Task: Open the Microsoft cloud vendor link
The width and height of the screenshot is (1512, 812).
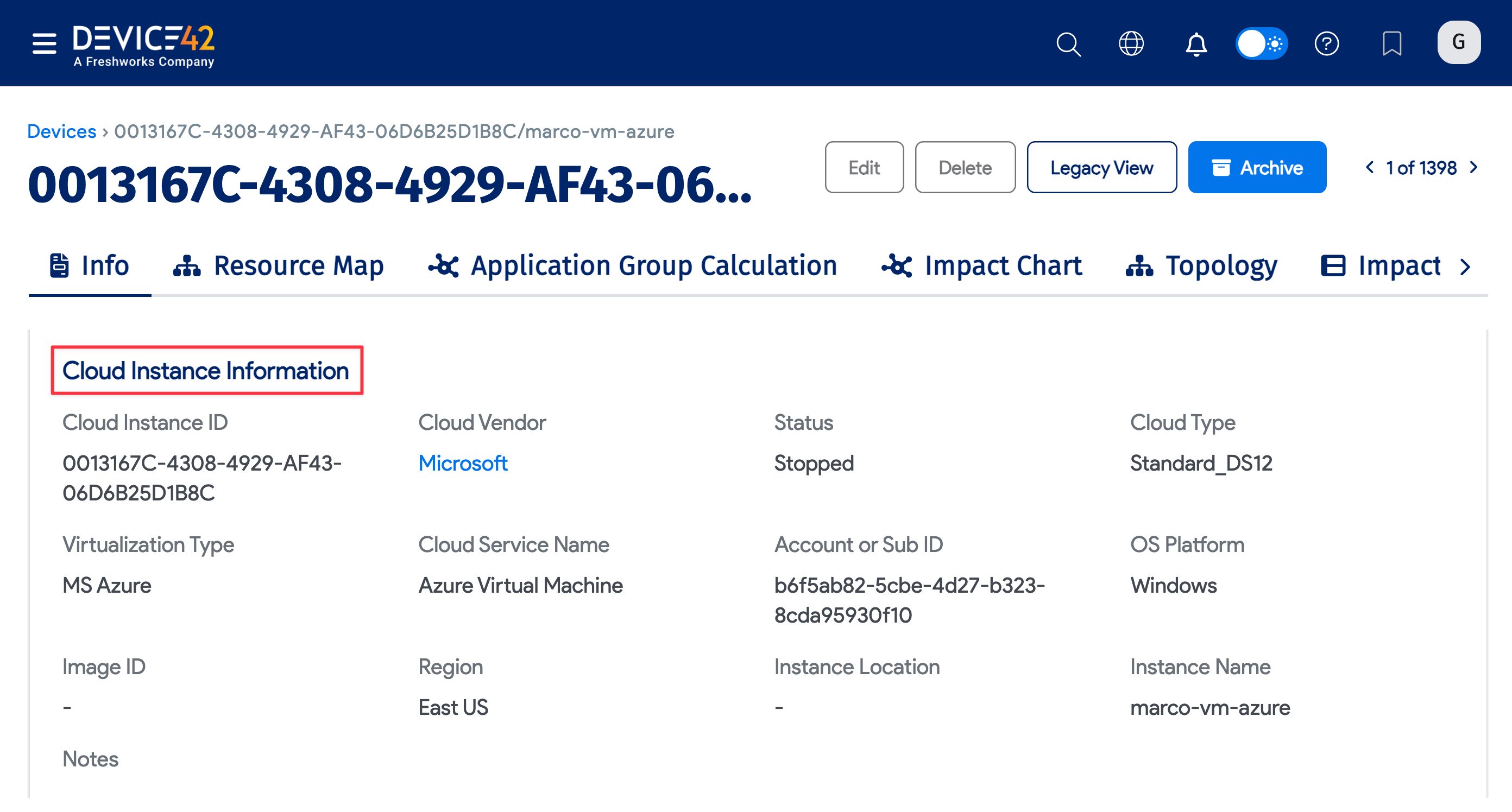Action: 463,463
